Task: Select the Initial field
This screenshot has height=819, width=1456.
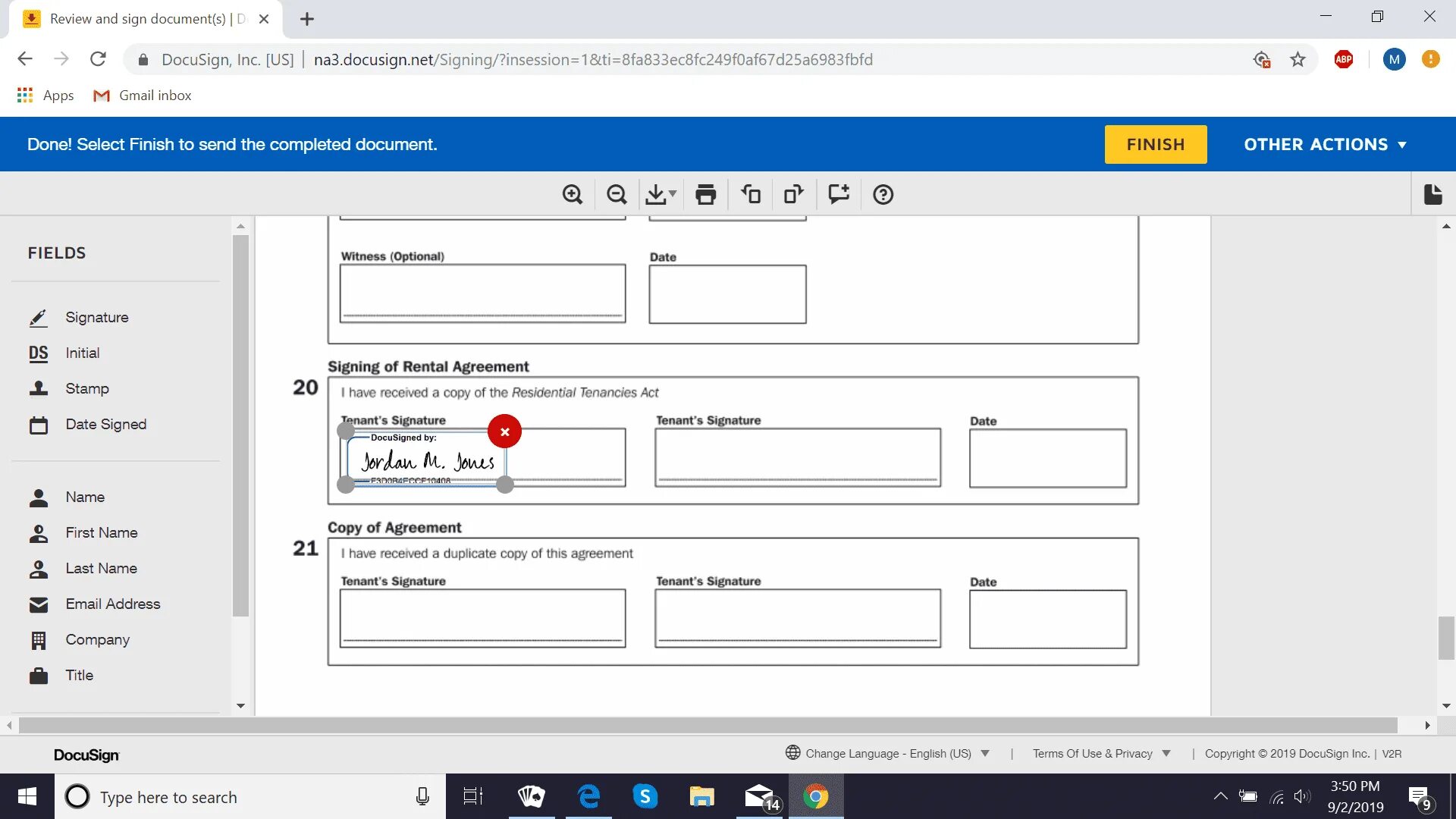Action: [82, 353]
